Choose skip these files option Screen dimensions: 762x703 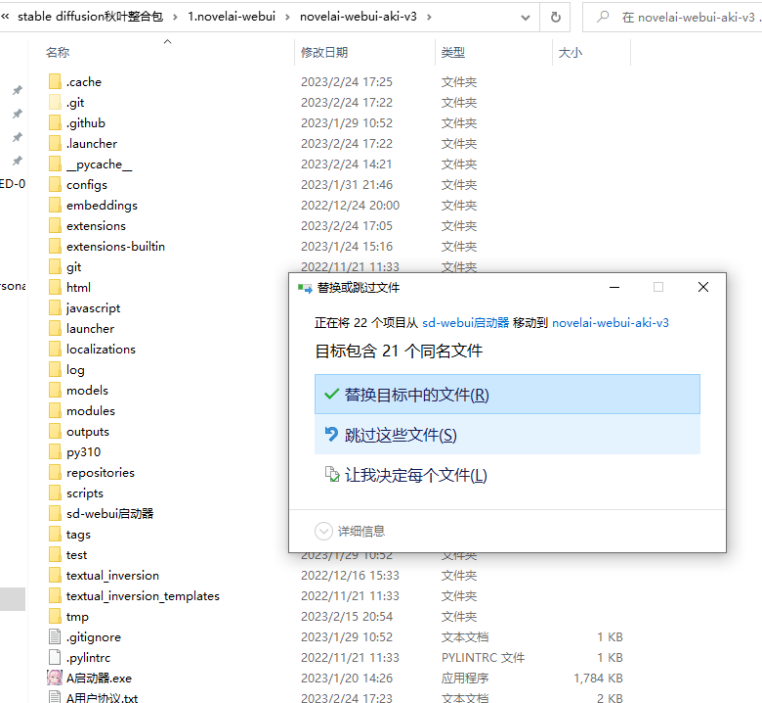pos(507,435)
